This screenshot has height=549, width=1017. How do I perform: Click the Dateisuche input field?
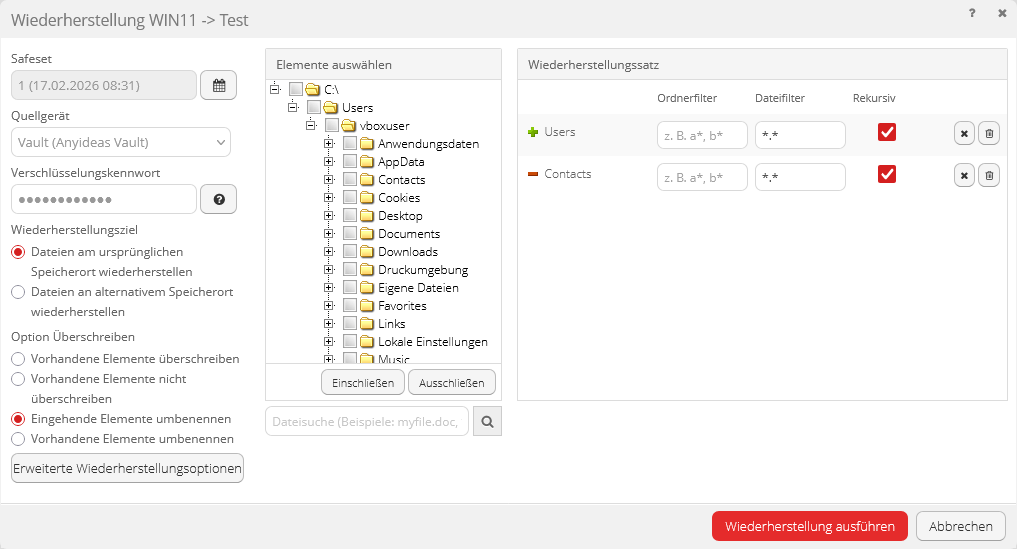pos(367,422)
